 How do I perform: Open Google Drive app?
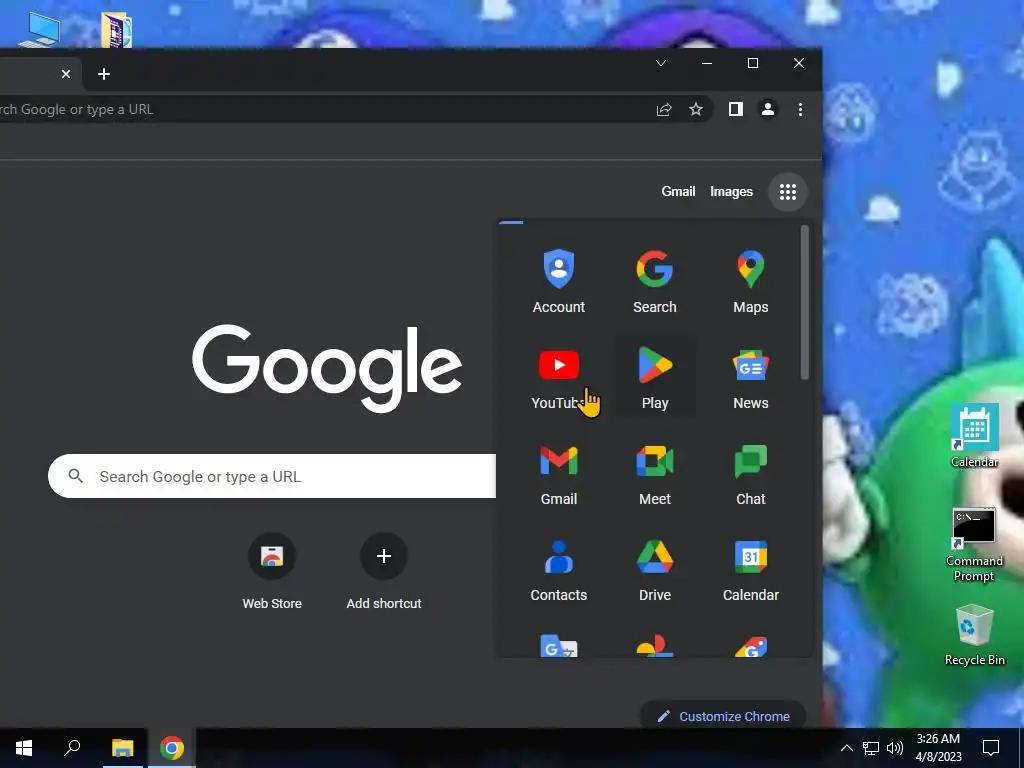coord(654,569)
